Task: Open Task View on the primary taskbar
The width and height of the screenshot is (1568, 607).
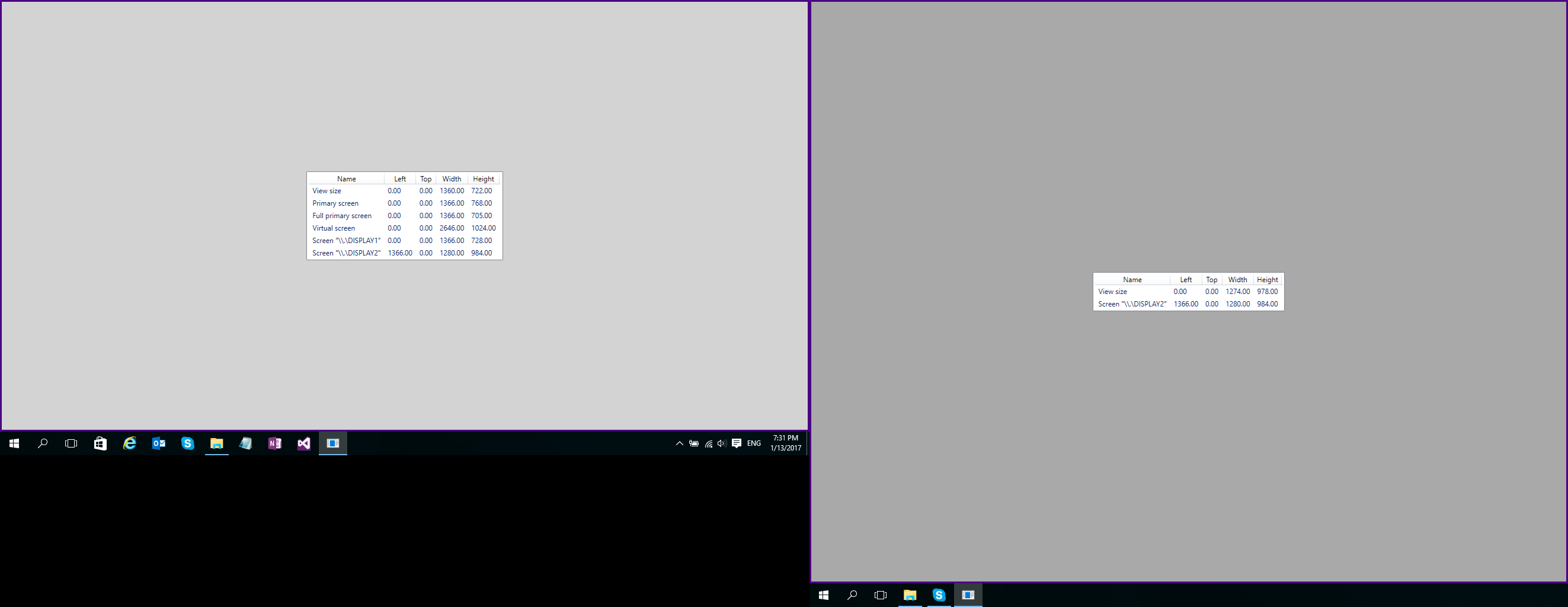Action: (71, 443)
